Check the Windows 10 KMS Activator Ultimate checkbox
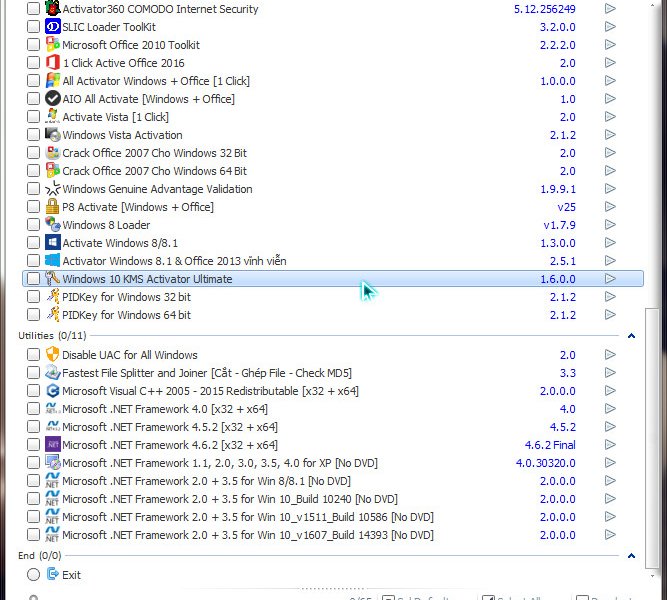 (x=33, y=279)
